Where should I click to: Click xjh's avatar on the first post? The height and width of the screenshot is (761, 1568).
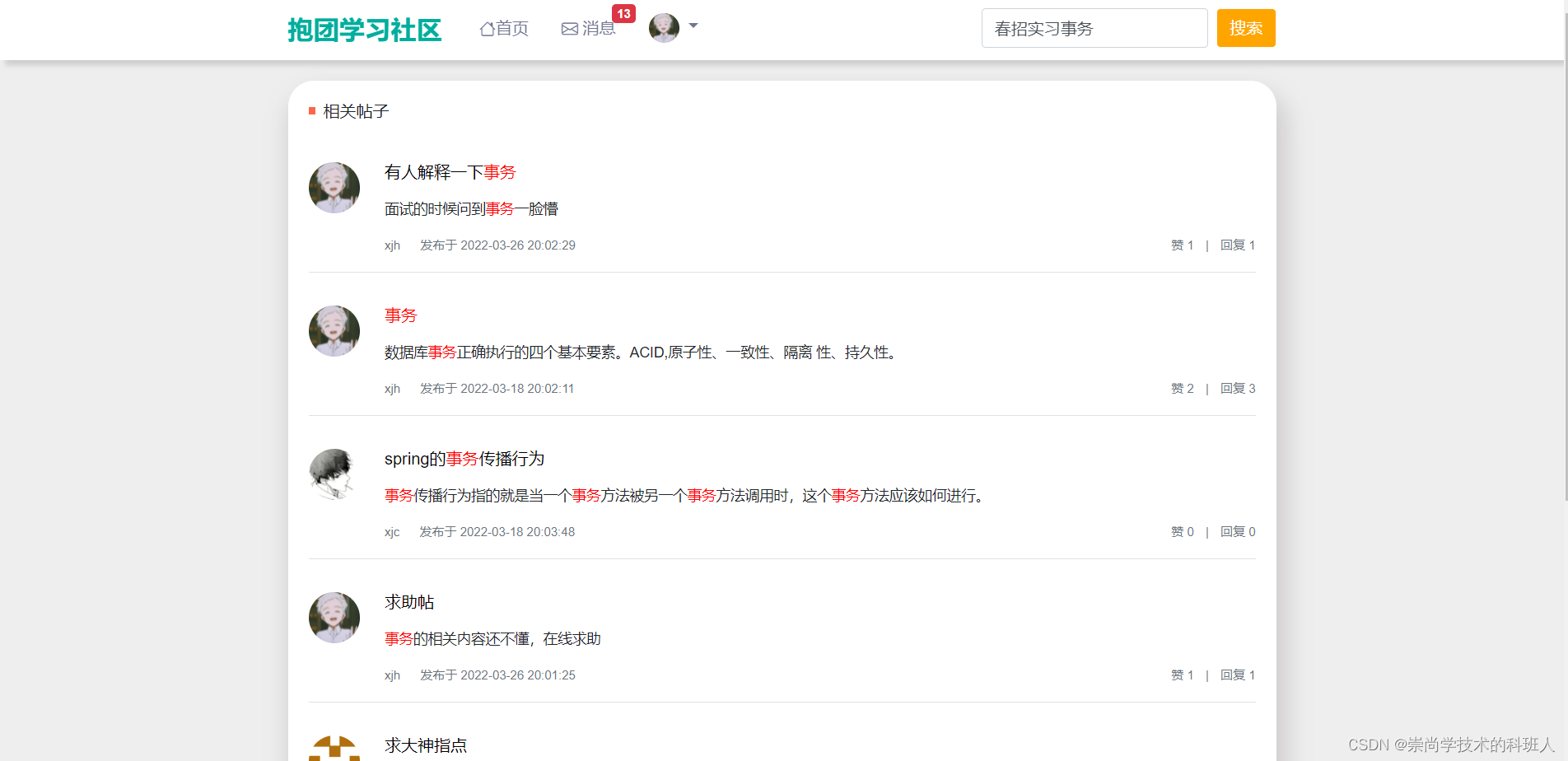pos(334,187)
